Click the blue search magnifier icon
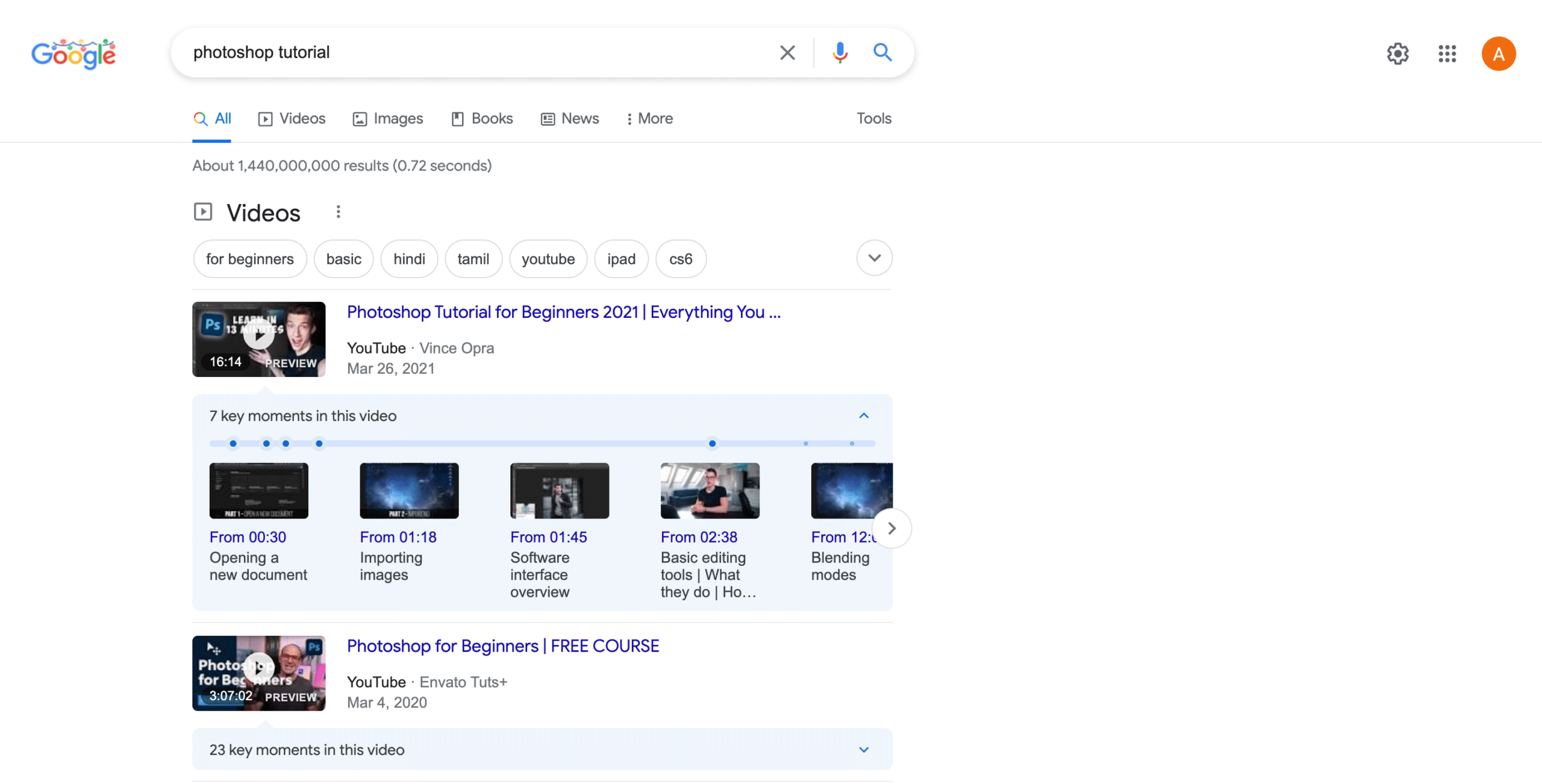Image resolution: width=1542 pixels, height=784 pixels. pyautogui.click(x=882, y=52)
